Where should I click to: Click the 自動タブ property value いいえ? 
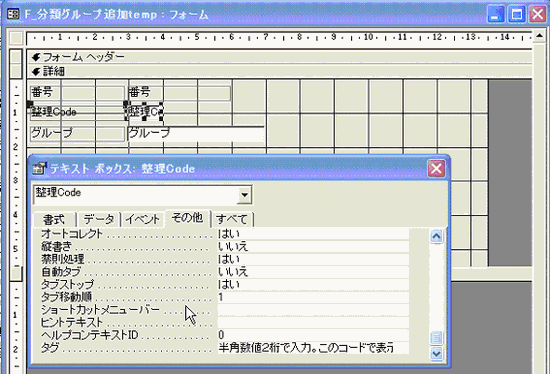point(313,272)
